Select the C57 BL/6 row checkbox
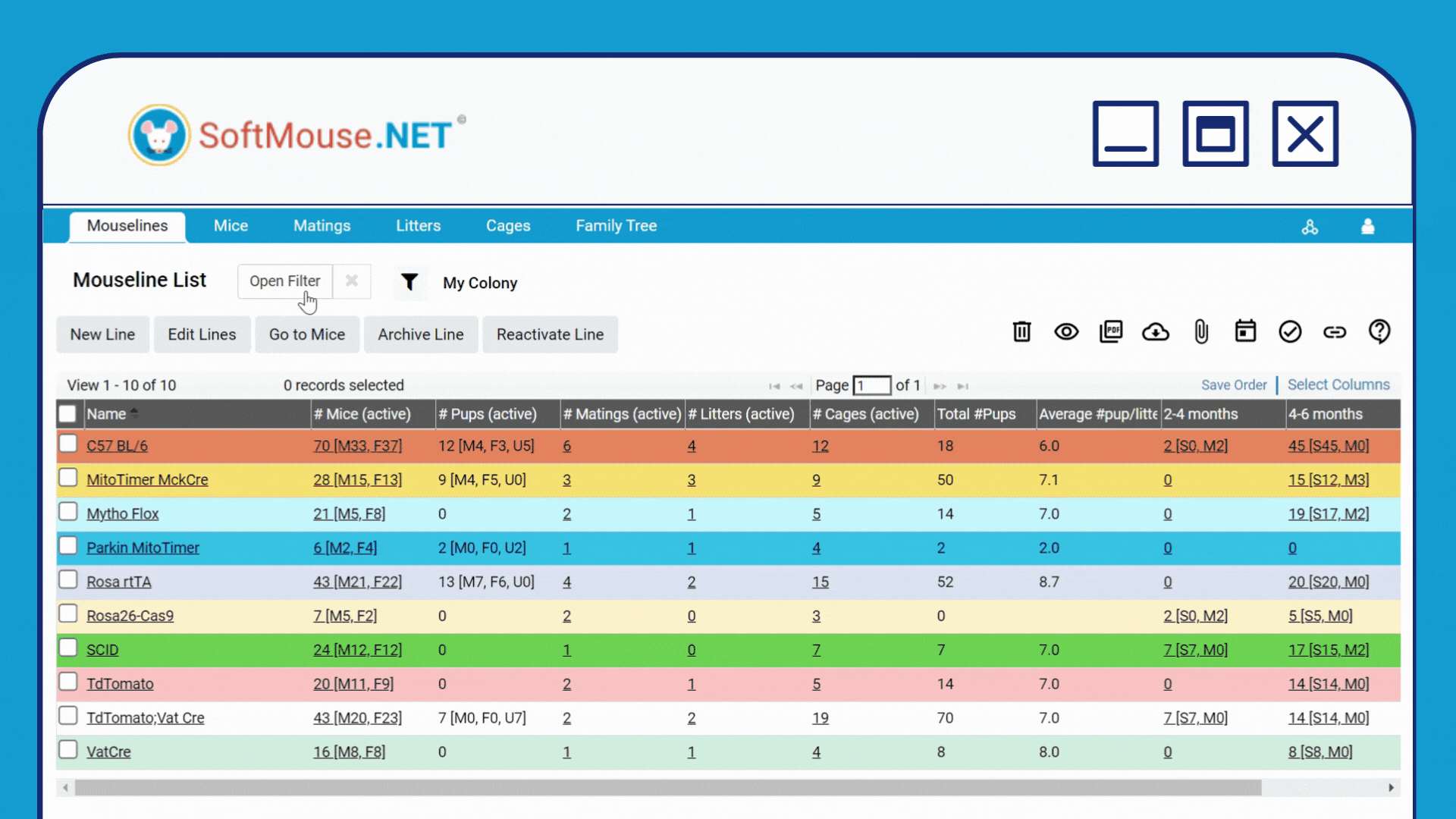 point(67,443)
